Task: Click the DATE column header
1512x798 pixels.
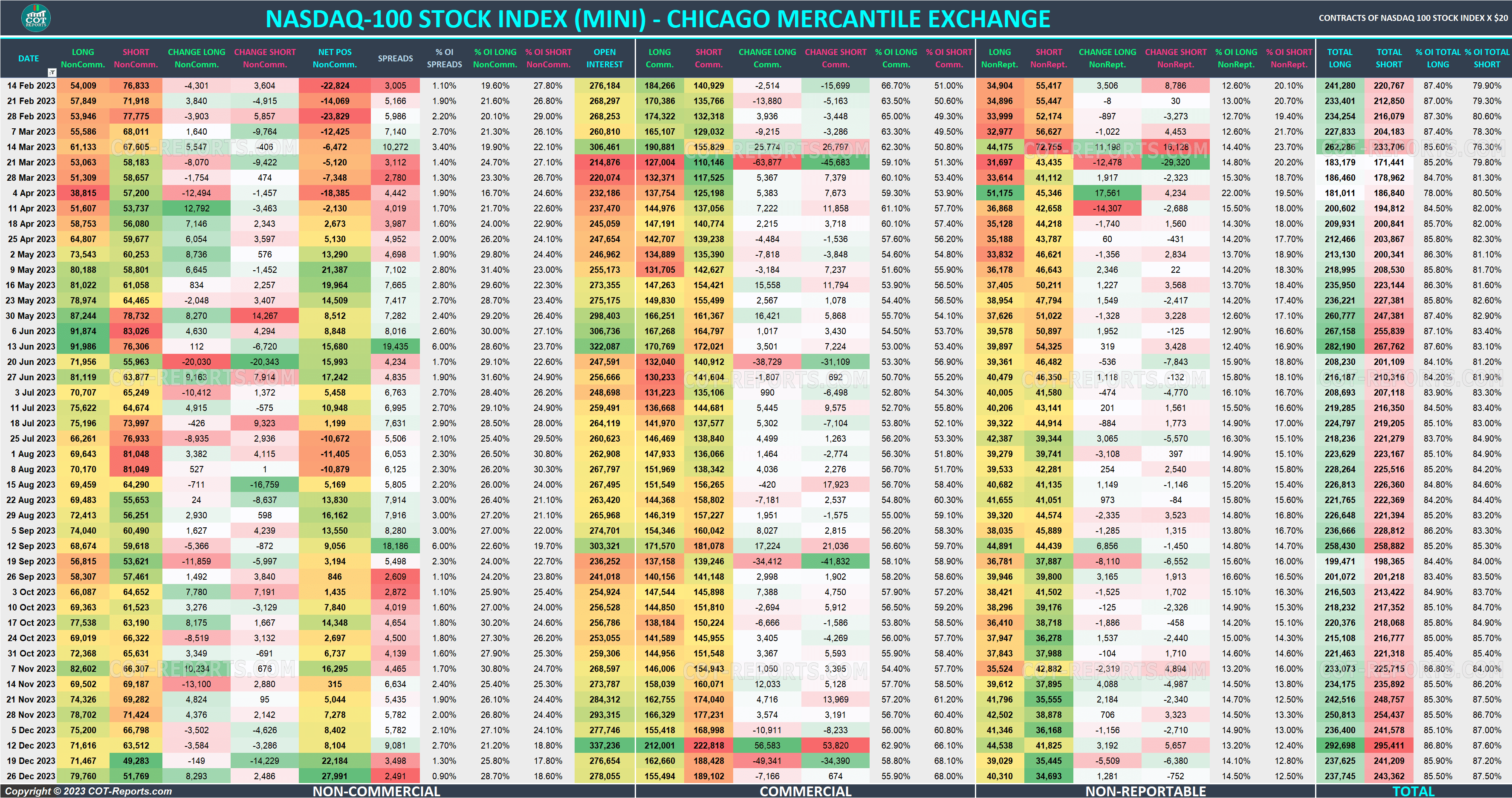Action: pos(28,58)
